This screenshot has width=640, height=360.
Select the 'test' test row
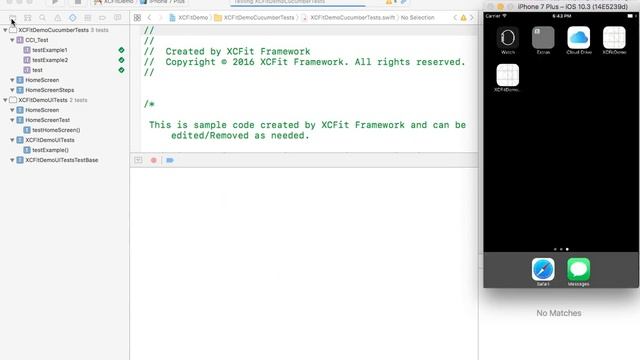point(37,70)
